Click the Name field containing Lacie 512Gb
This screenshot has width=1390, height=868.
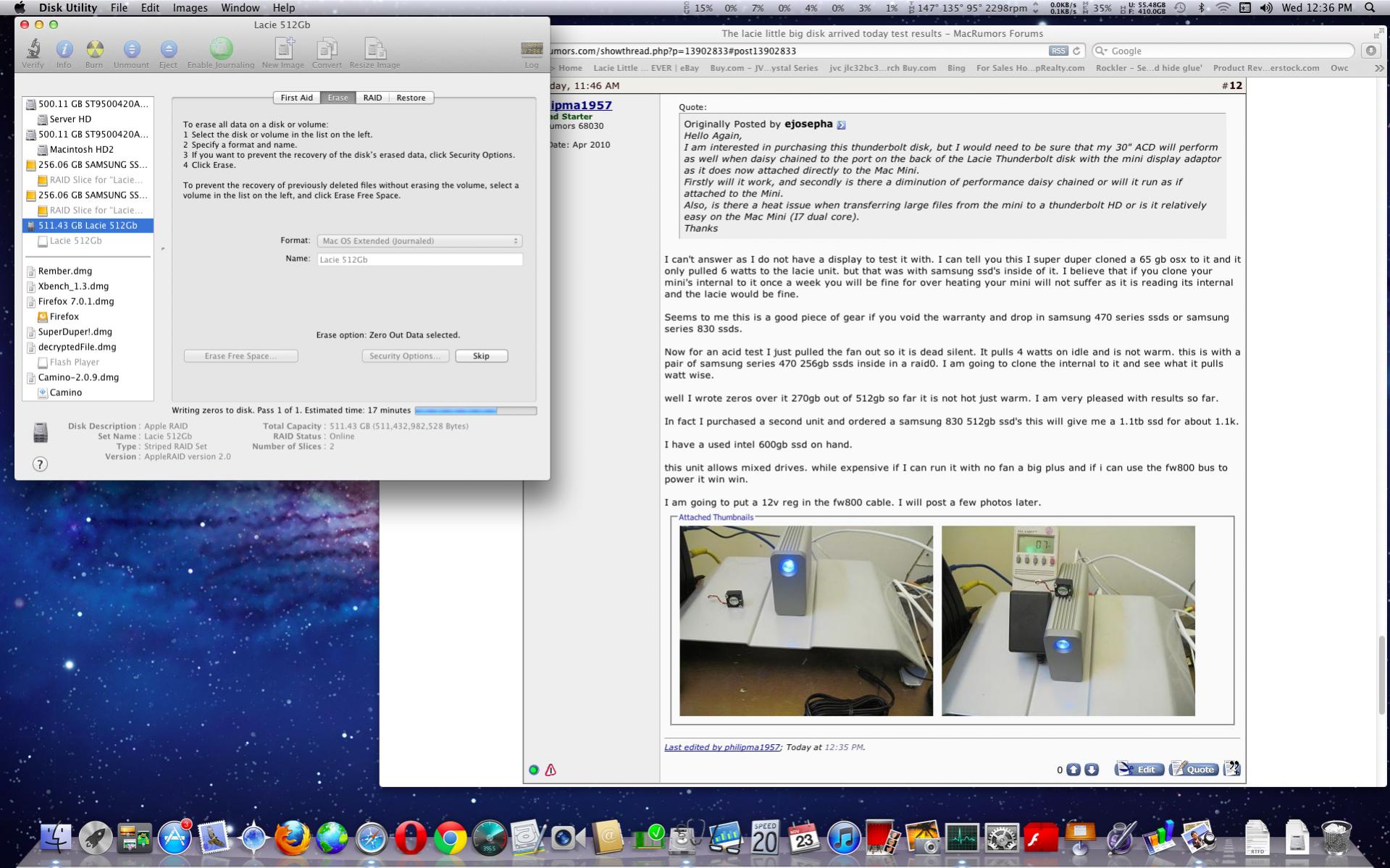[x=419, y=259]
